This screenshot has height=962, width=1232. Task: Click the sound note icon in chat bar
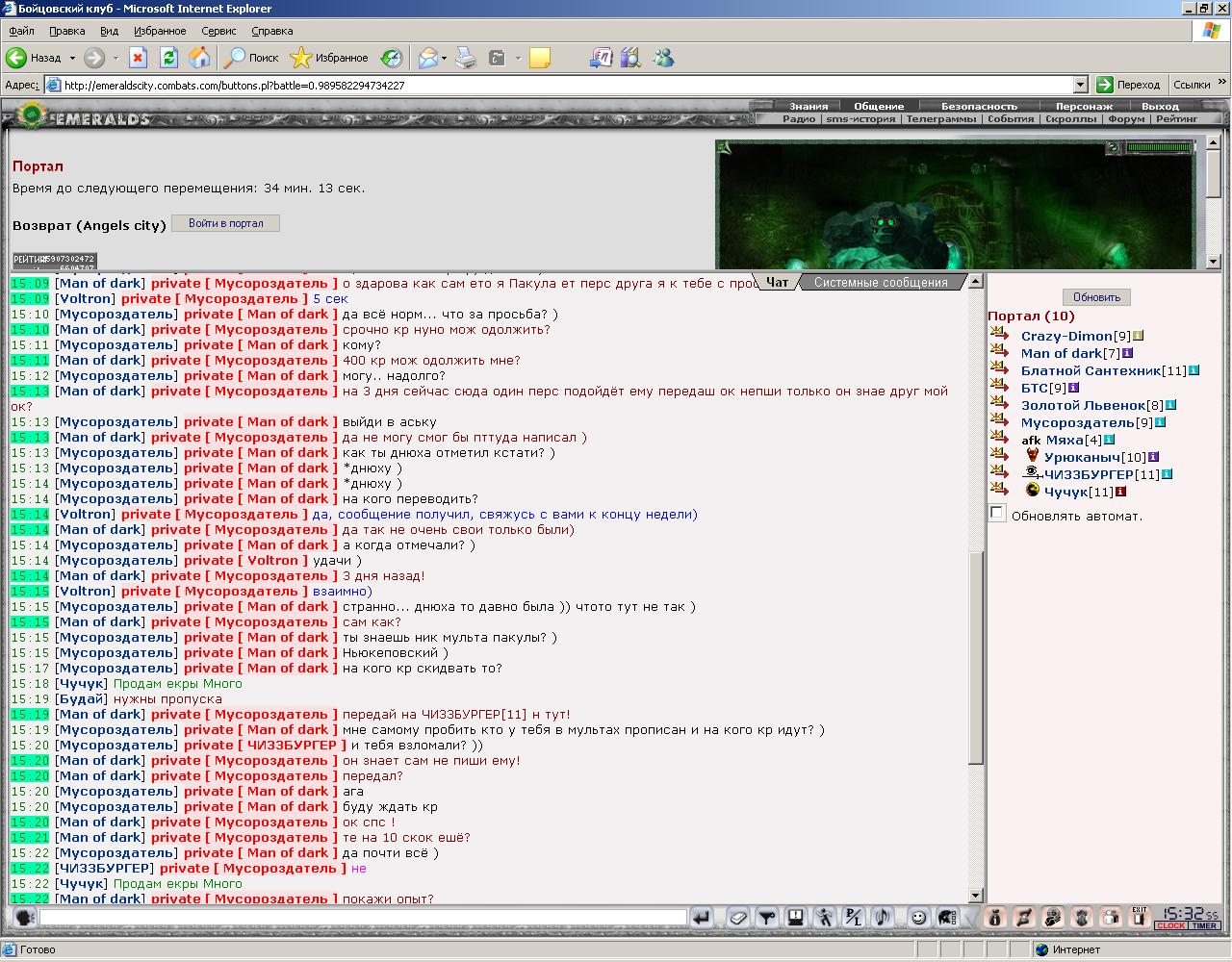[x=883, y=918]
